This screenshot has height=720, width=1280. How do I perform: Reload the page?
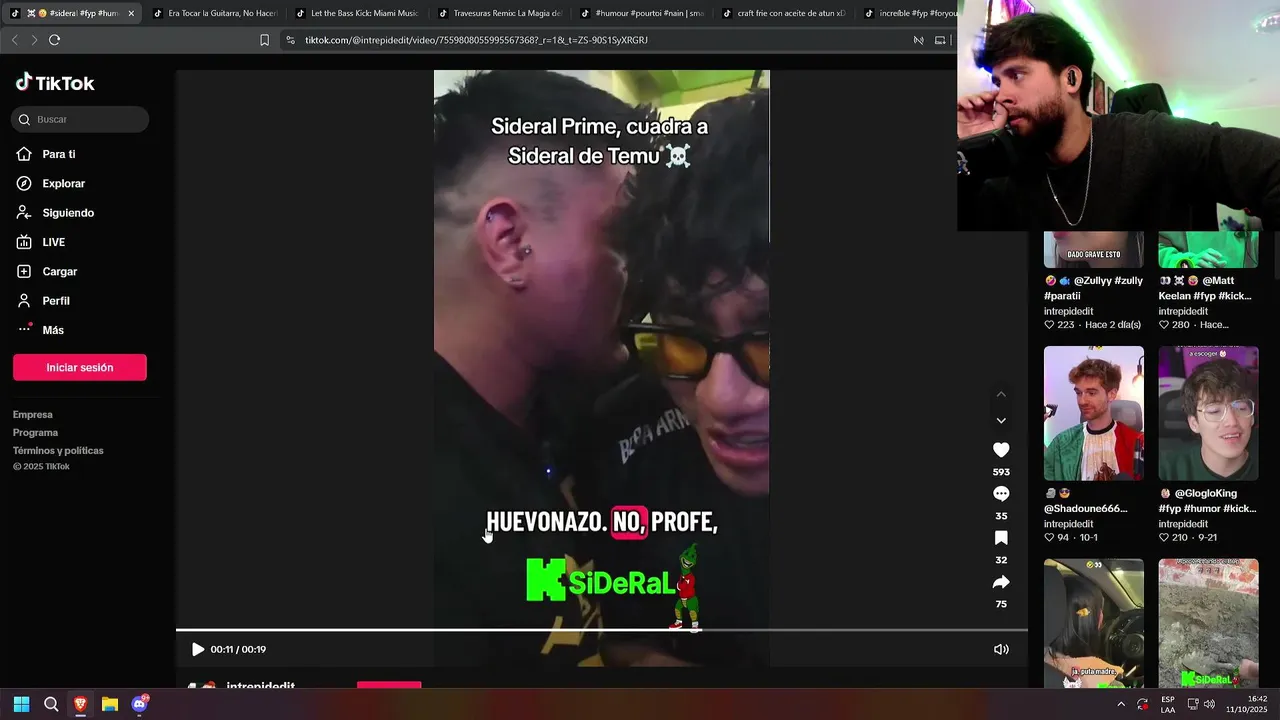click(54, 40)
